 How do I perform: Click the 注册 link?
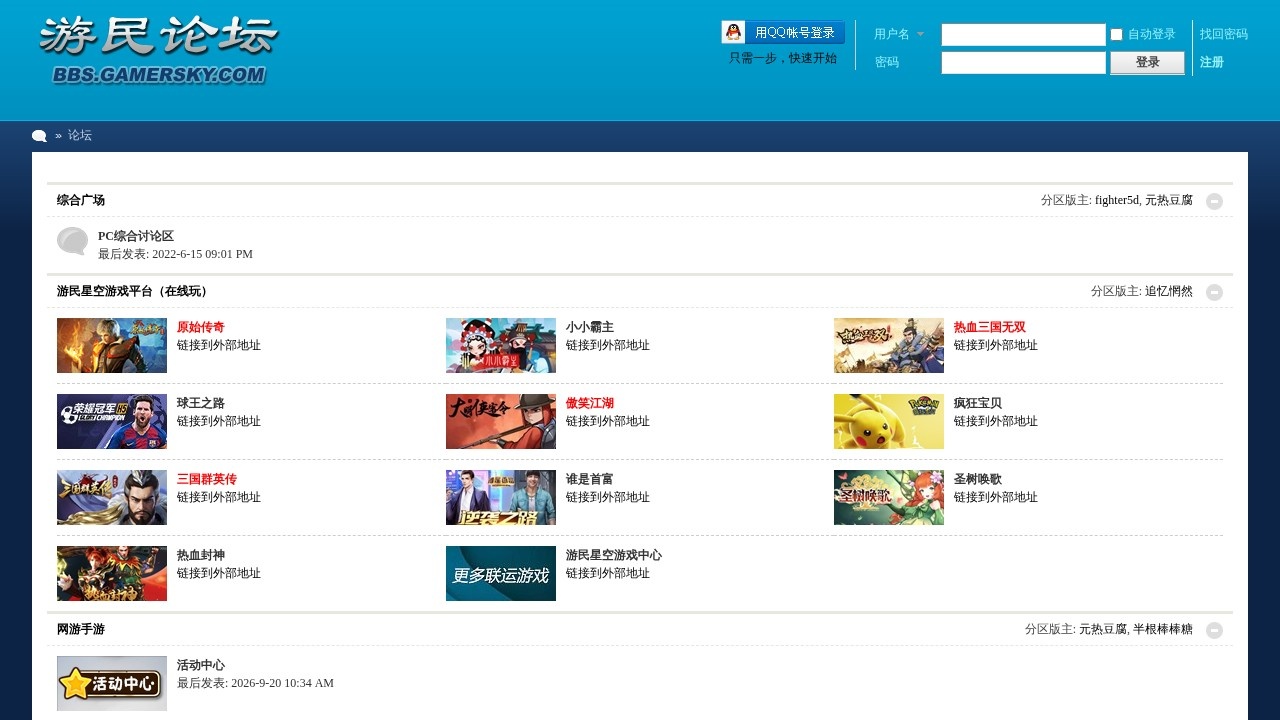tap(1212, 62)
